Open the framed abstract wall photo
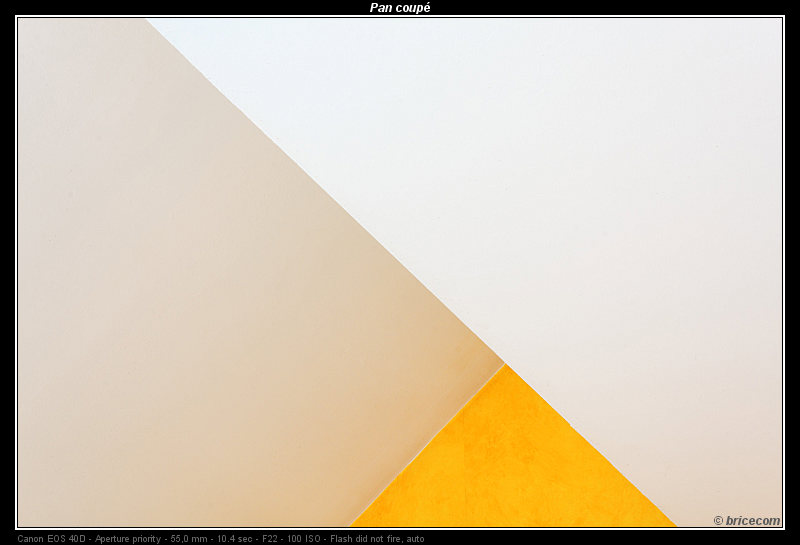 (400, 273)
